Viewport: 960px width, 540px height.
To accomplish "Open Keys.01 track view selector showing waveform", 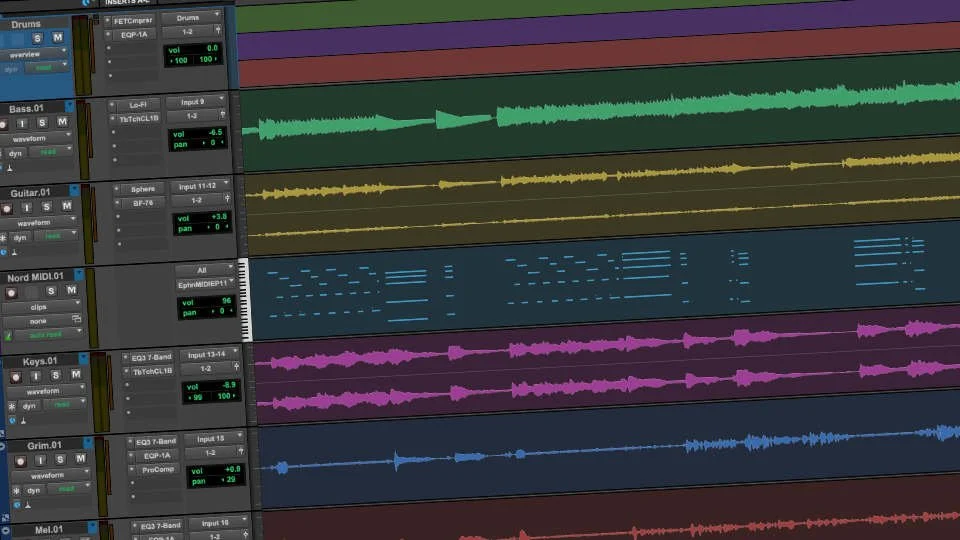I will click(49, 391).
